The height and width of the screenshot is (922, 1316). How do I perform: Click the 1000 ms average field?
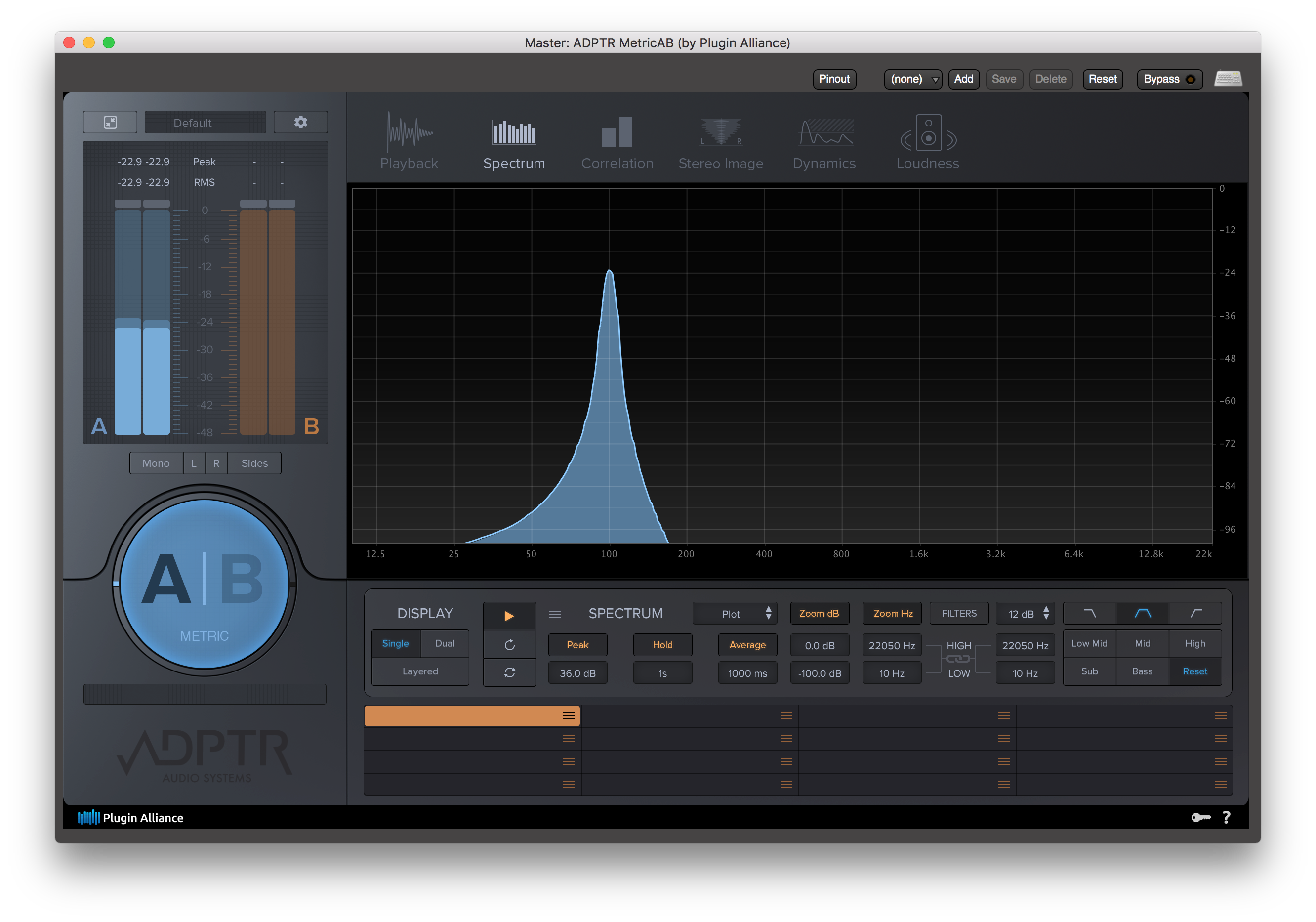tap(747, 673)
